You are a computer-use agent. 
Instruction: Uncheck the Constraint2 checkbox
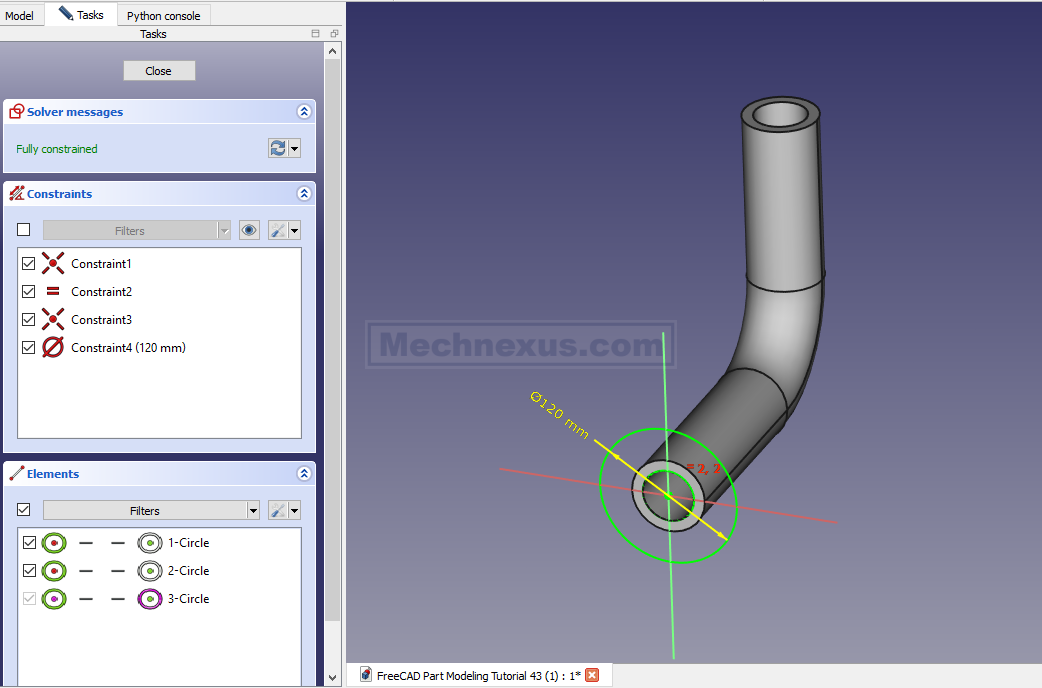tap(29, 292)
